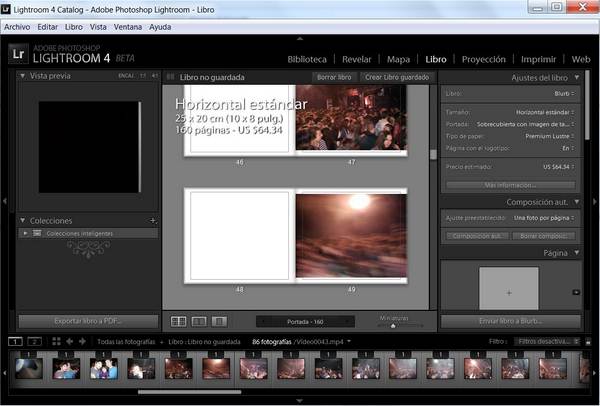Open the Archivo menu

point(17,27)
